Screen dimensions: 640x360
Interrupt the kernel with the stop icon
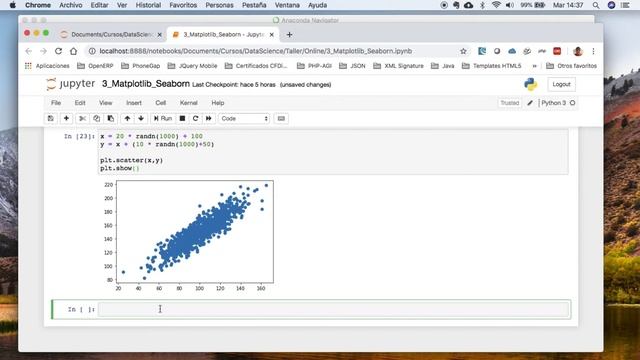(182, 118)
